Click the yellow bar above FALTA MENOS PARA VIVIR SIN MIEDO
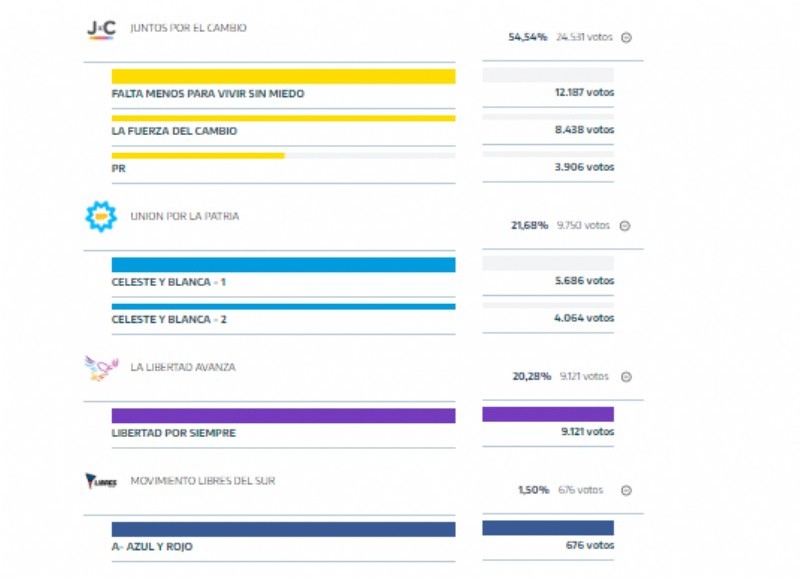 click(x=283, y=76)
